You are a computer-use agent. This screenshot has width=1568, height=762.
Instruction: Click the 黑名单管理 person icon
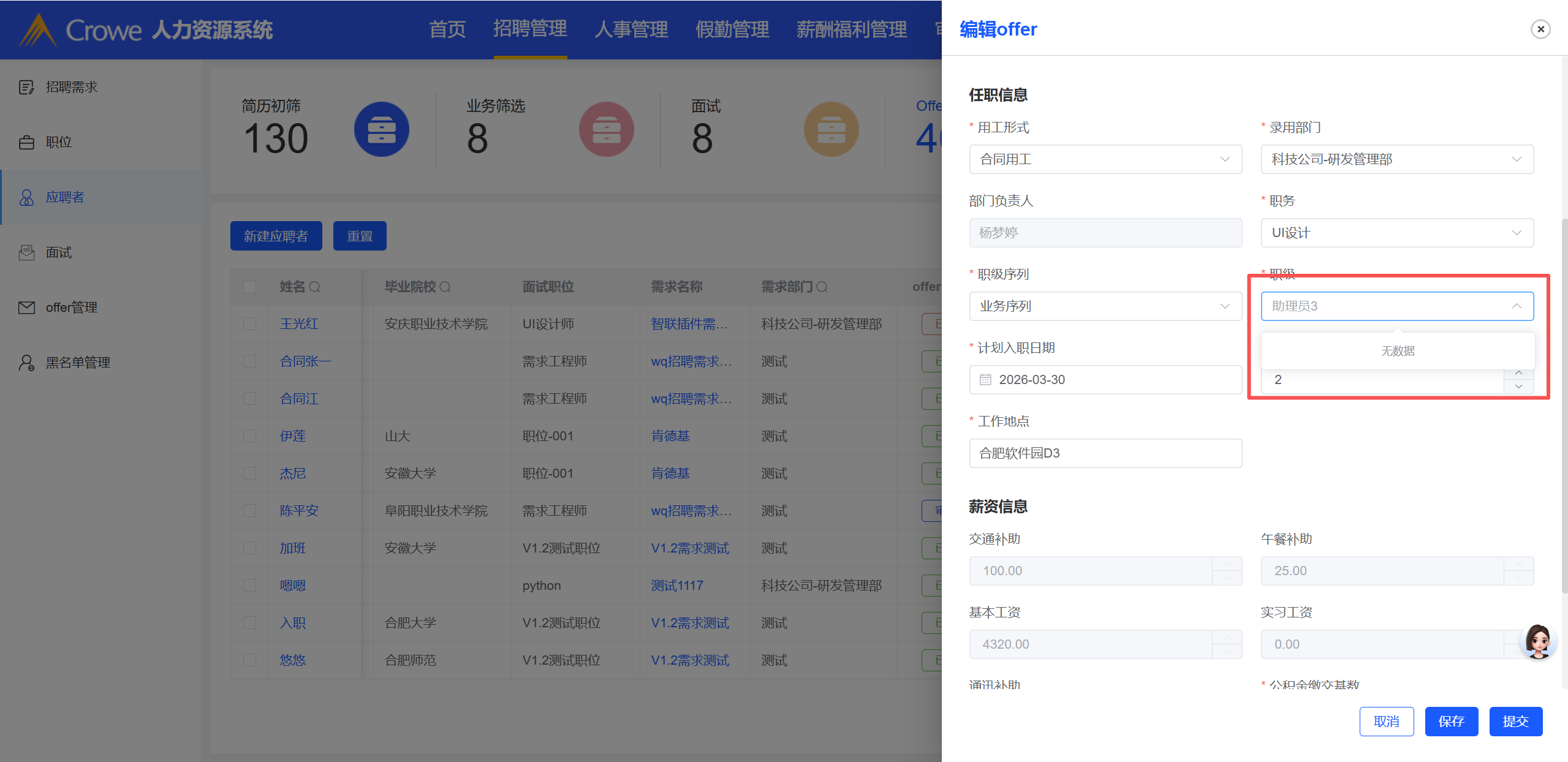26,363
